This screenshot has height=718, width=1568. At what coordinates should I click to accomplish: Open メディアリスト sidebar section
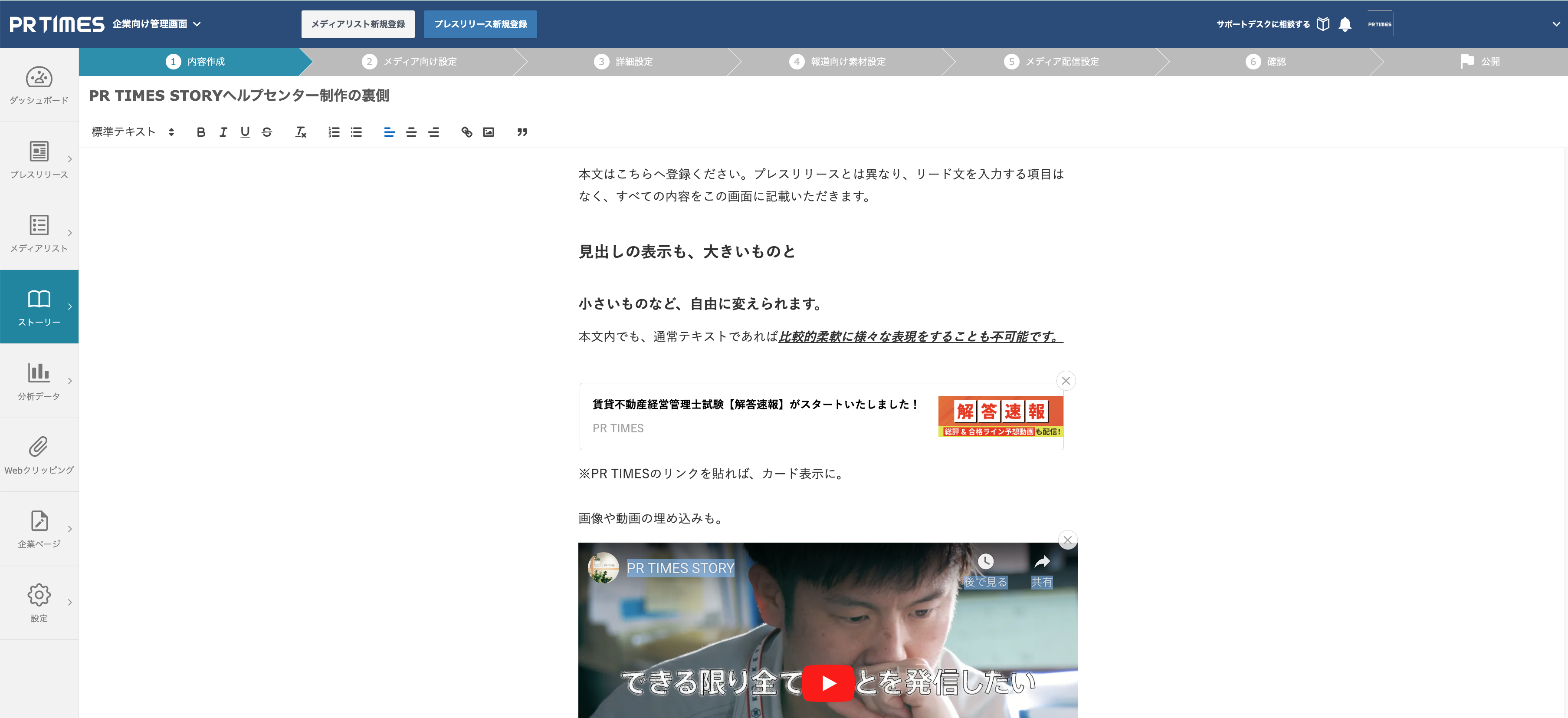pyautogui.click(x=39, y=233)
